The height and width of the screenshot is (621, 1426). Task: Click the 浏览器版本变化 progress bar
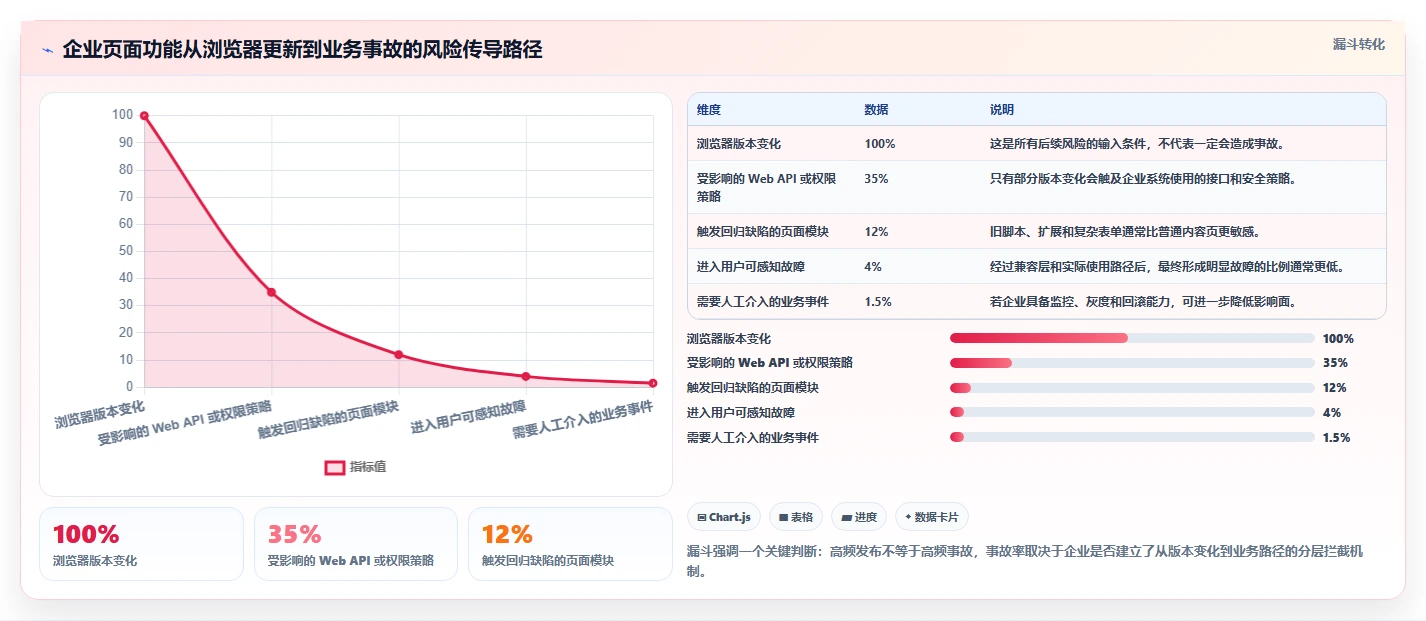pyautogui.click(x=1132, y=338)
